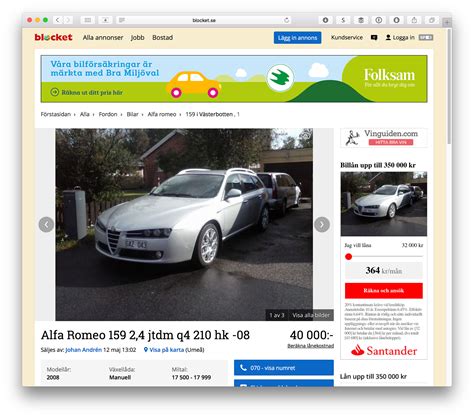Click the previous image arrow on car photo

click(46, 224)
